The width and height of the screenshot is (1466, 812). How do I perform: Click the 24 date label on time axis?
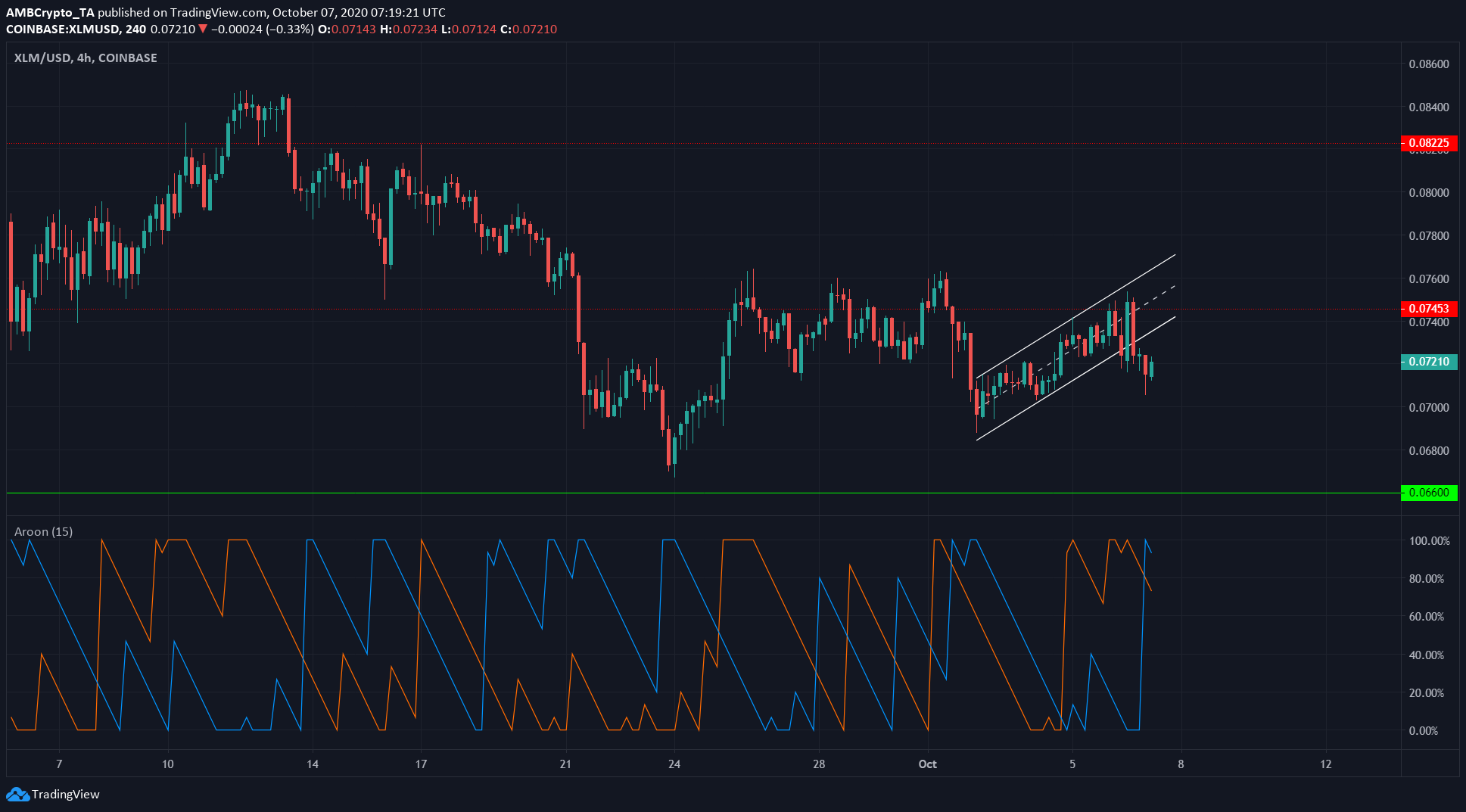(674, 764)
